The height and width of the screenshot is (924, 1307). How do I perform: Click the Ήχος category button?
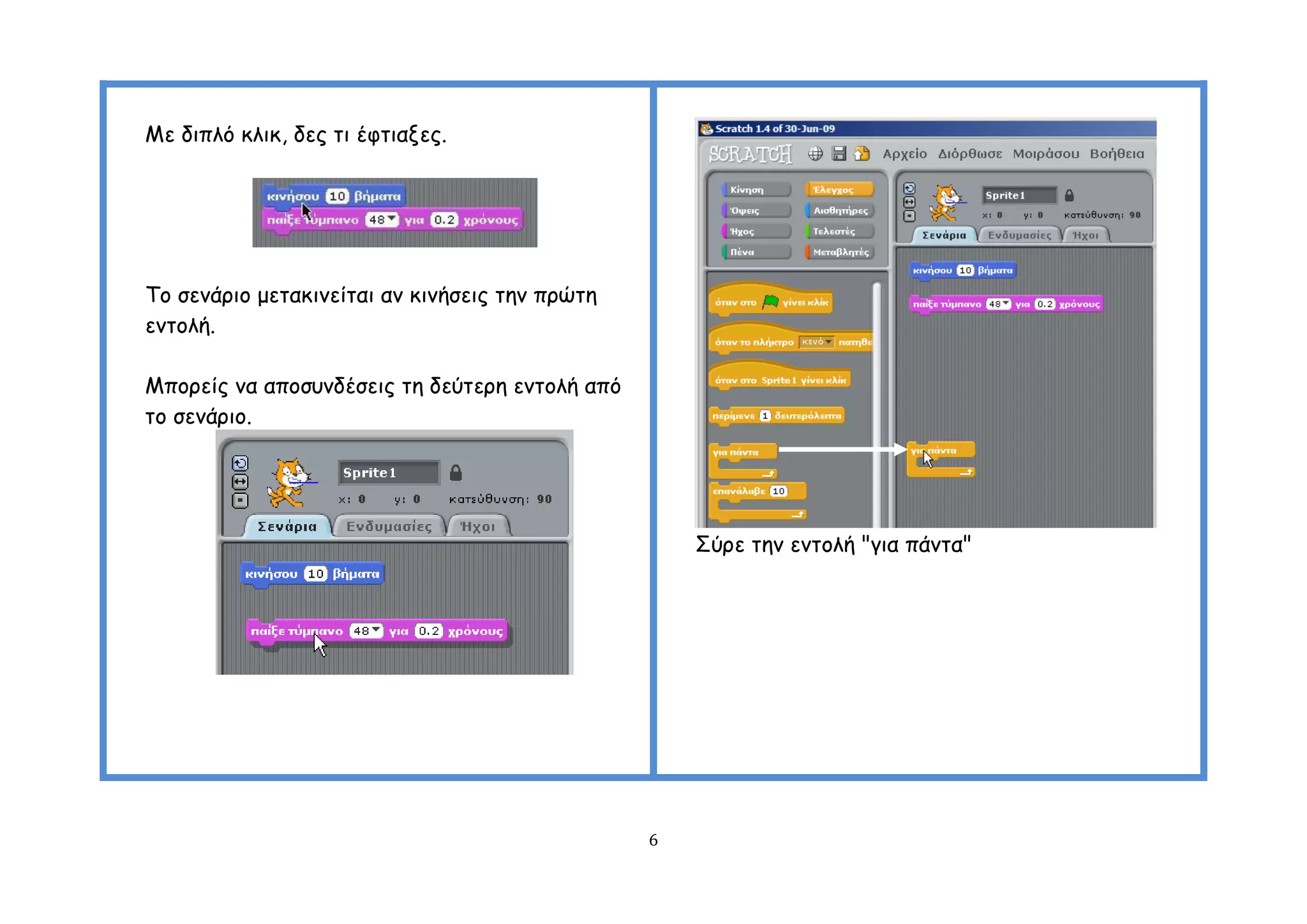coord(756,232)
